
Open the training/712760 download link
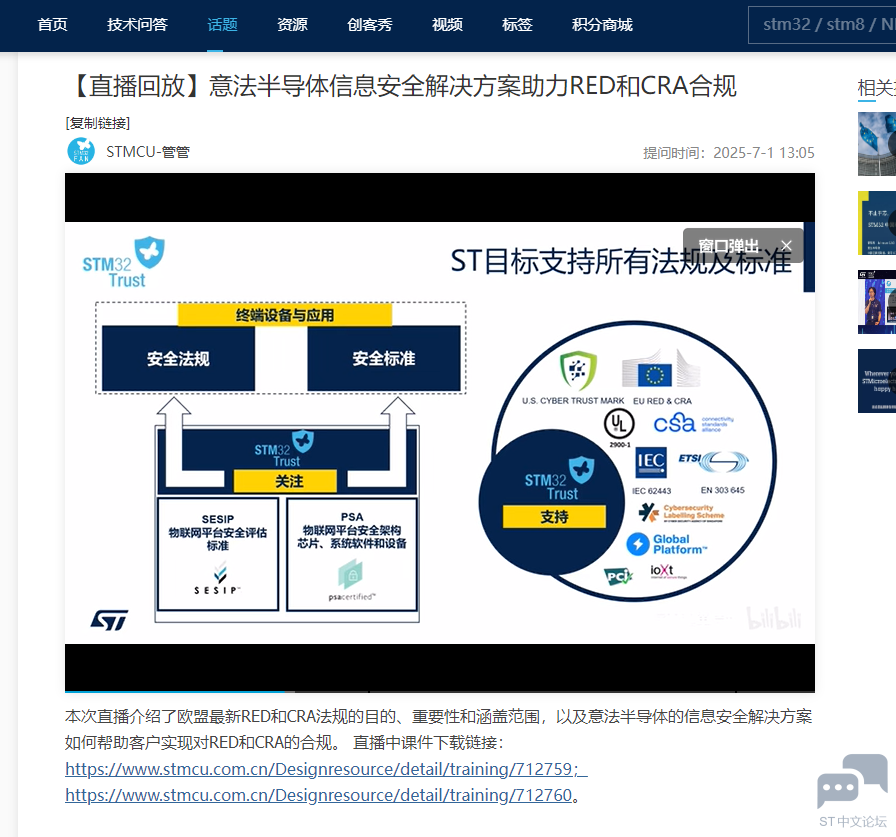tap(318, 795)
